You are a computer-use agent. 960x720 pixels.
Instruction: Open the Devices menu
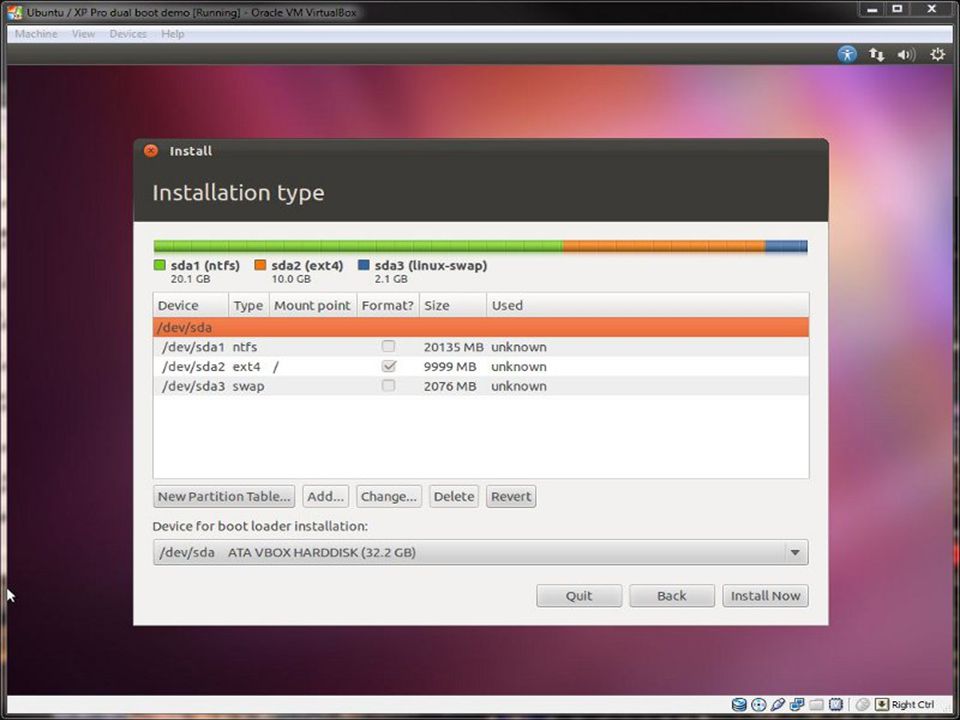pyautogui.click(x=128, y=34)
